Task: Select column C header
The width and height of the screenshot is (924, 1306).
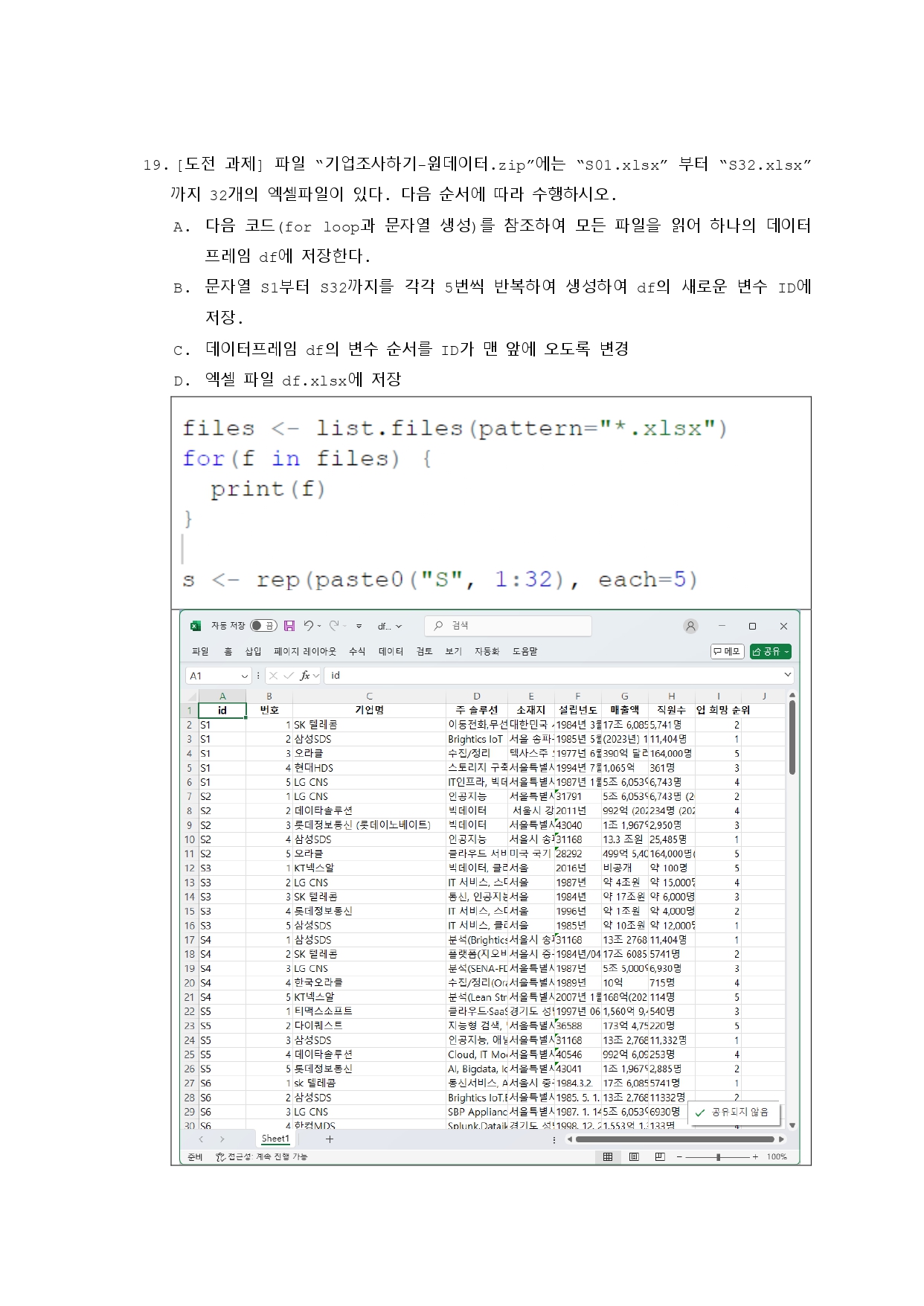Action: (369, 697)
